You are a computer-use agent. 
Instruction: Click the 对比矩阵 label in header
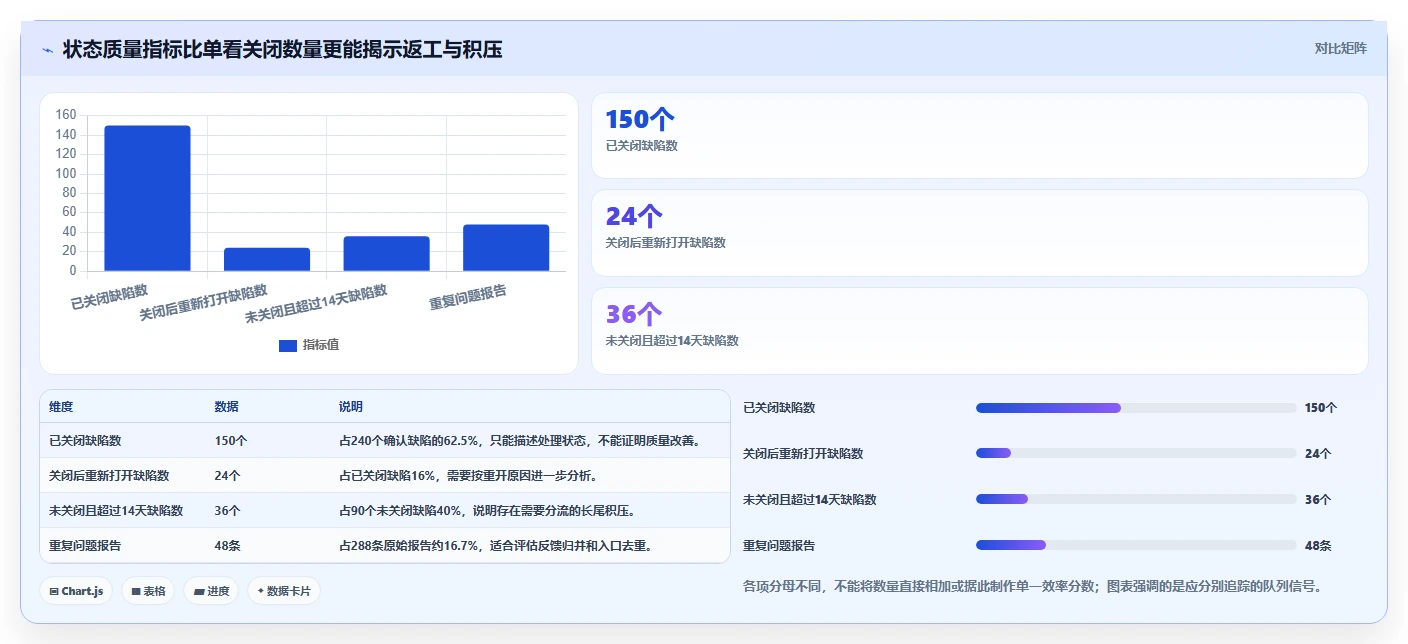click(x=1340, y=48)
